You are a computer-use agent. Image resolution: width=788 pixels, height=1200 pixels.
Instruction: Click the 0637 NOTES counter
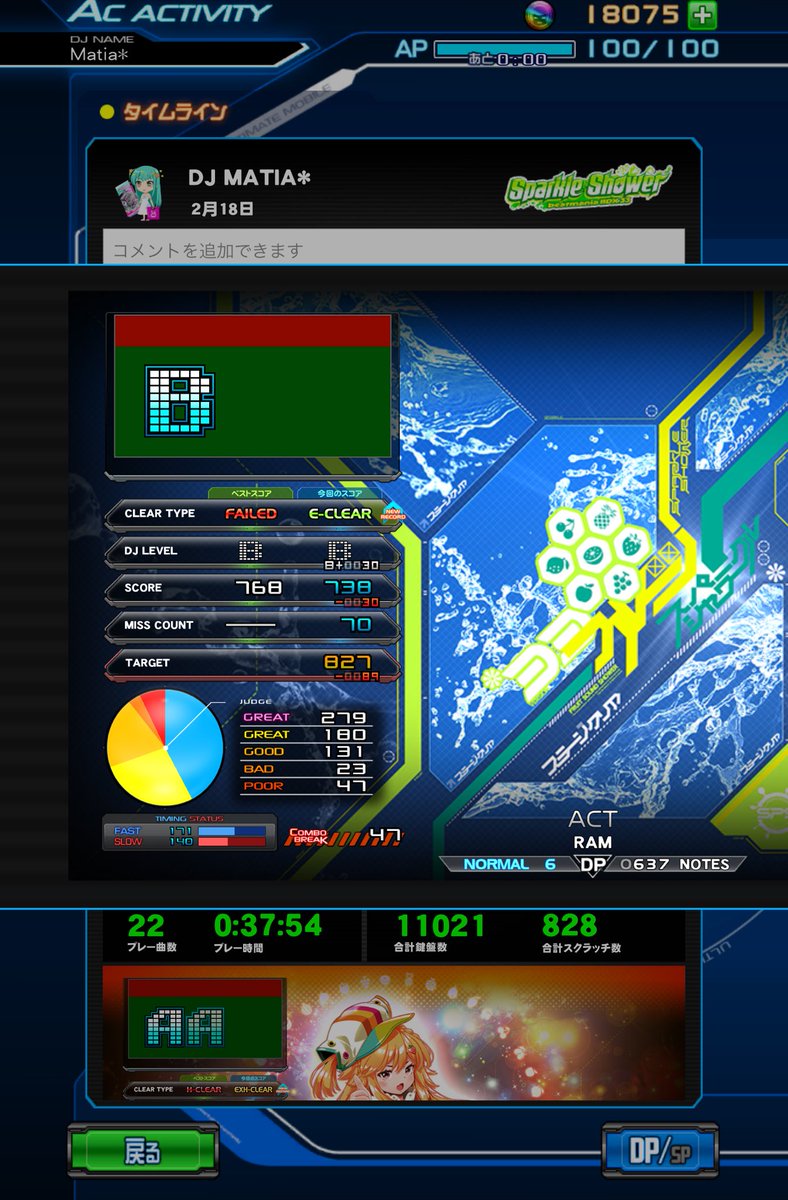676,864
